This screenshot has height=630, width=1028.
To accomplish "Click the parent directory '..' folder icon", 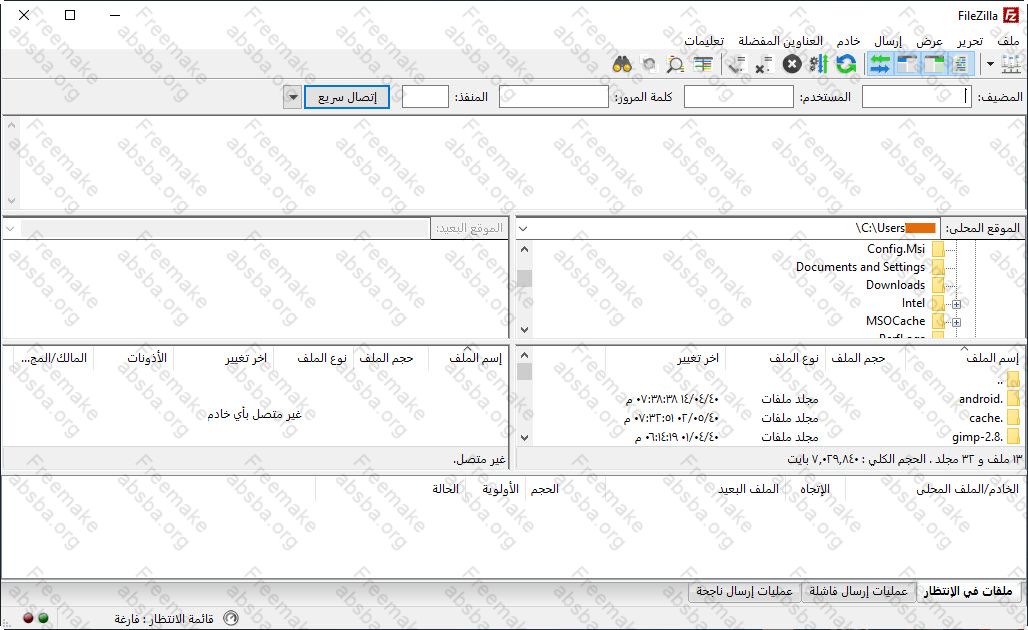I will (1014, 380).
